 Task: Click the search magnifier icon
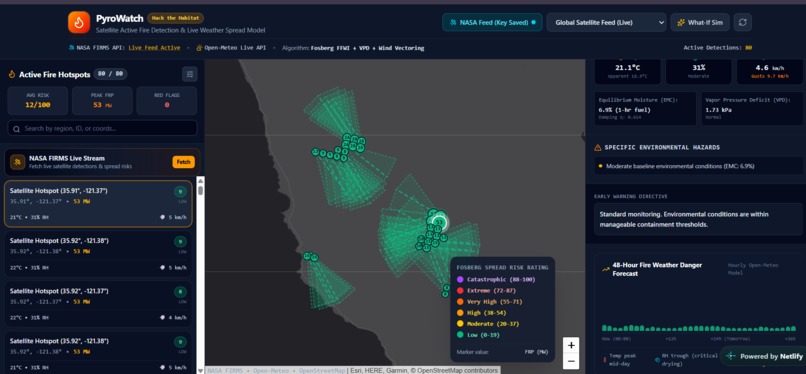[x=17, y=128]
